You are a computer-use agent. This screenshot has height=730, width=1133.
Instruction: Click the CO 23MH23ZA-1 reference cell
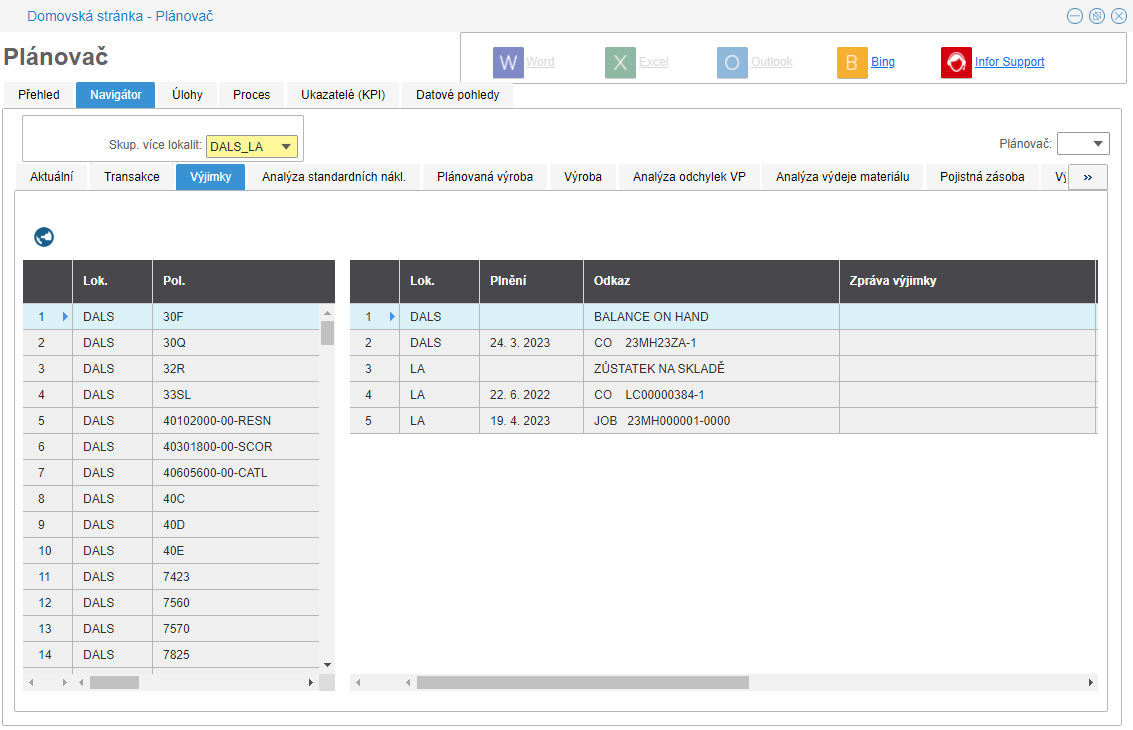[711, 343]
